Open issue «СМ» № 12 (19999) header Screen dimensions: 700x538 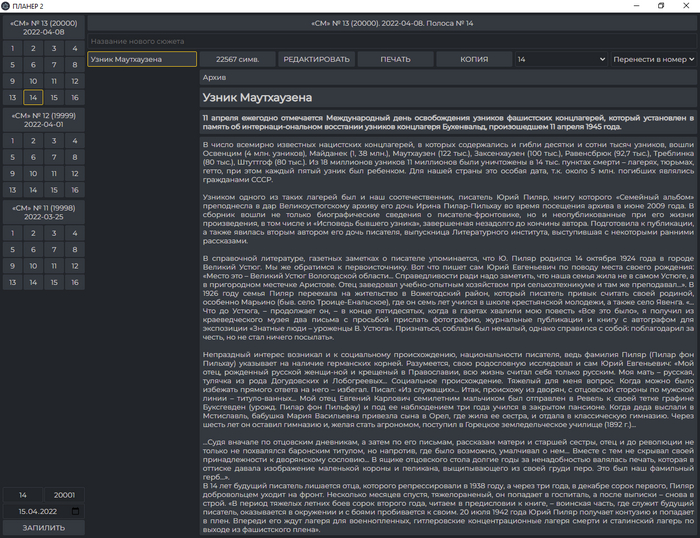44,120
